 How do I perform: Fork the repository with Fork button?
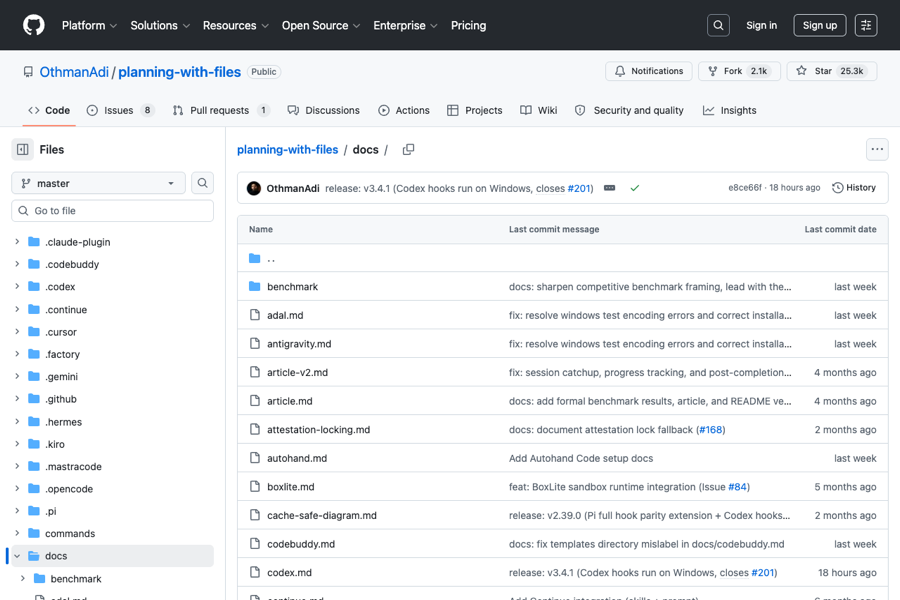coord(739,71)
